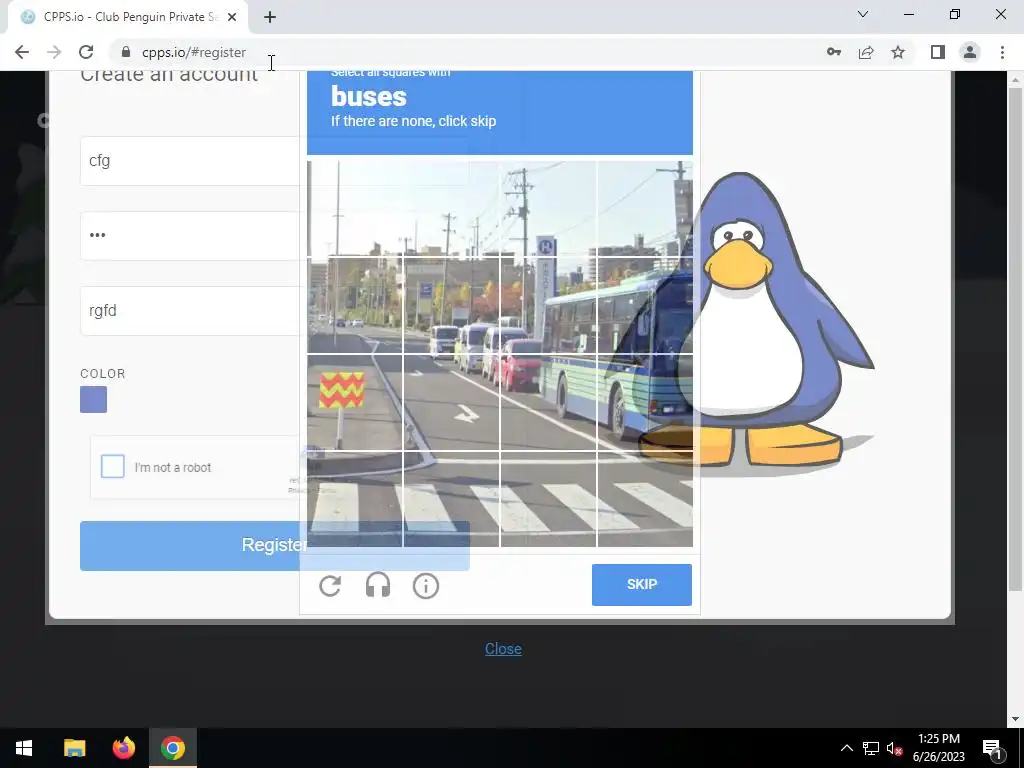
Task: Switch to audio captcha challenge
Action: coord(377,585)
